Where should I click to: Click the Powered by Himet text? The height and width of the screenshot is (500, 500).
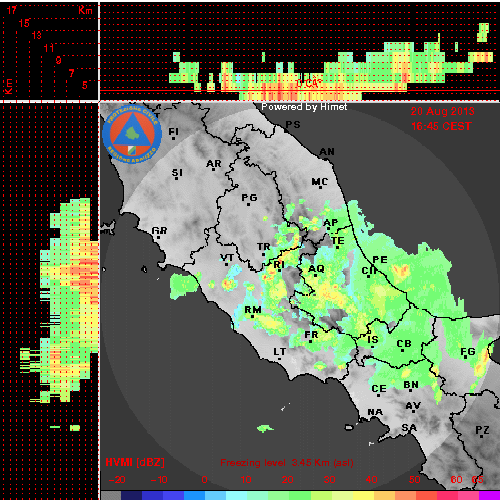tap(304, 107)
